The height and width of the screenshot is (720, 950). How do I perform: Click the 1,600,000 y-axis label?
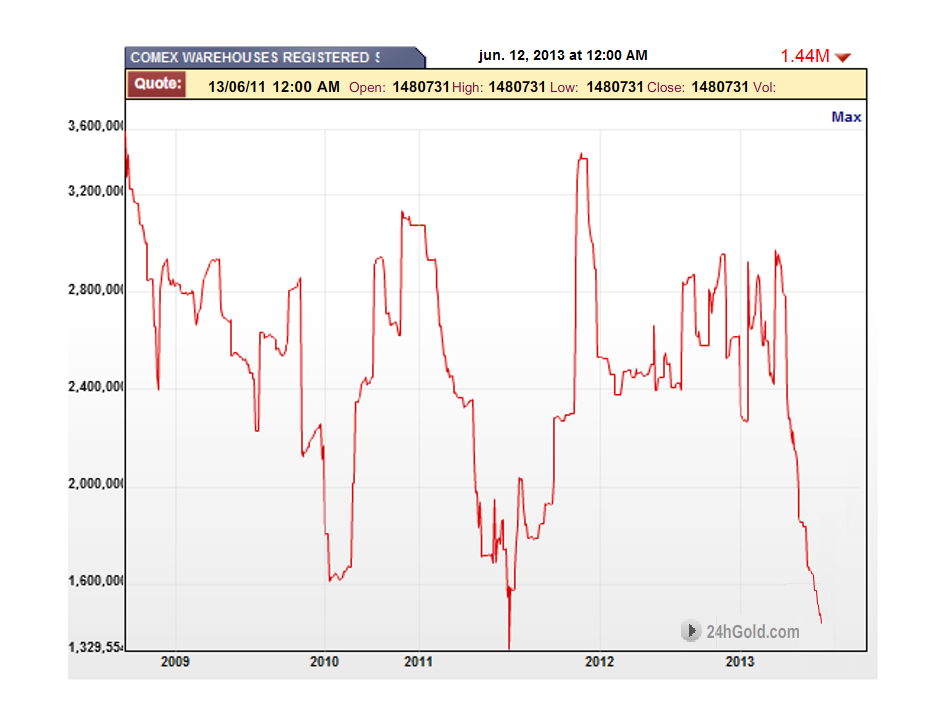click(96, 580)
